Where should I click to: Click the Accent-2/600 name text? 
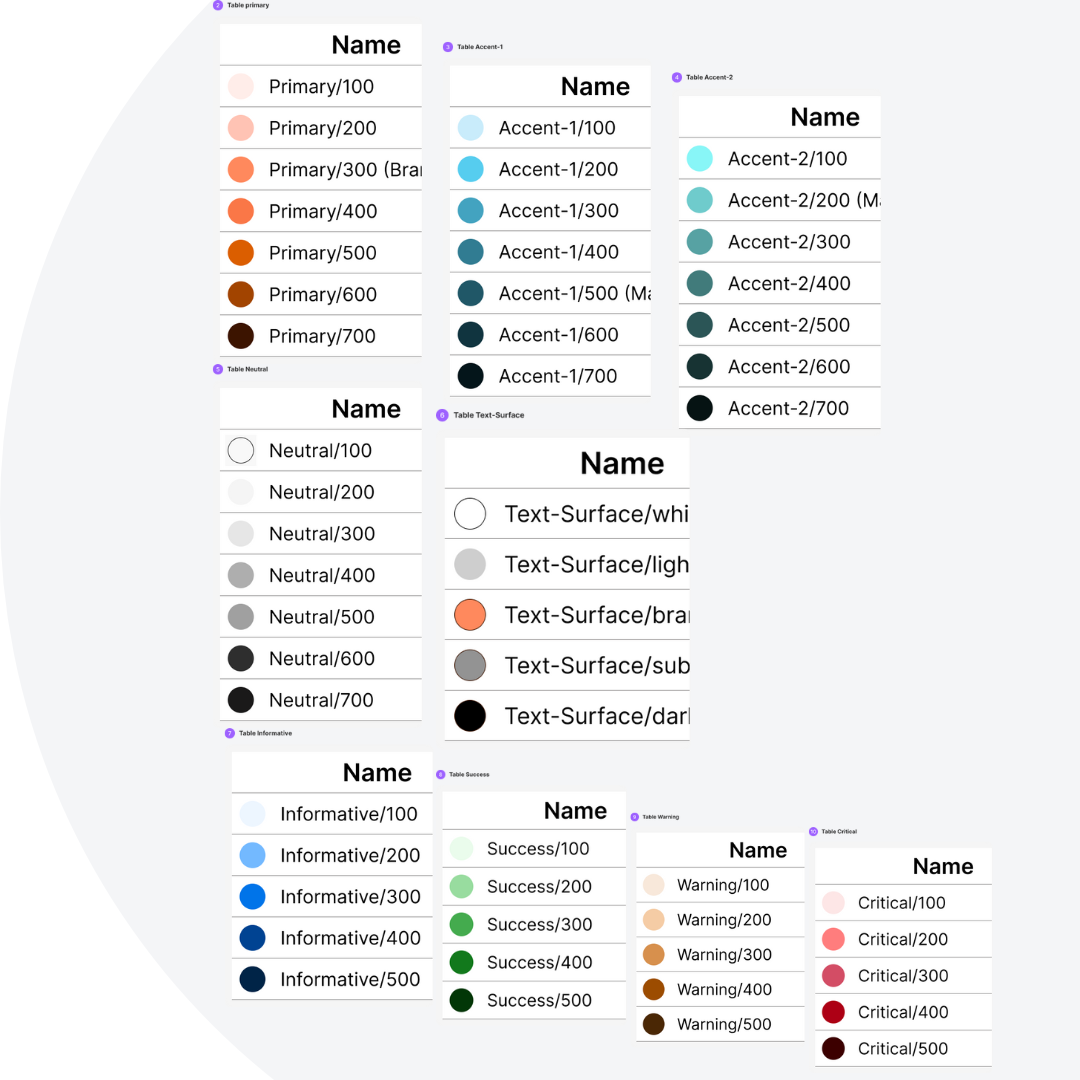tap(789, 366)
